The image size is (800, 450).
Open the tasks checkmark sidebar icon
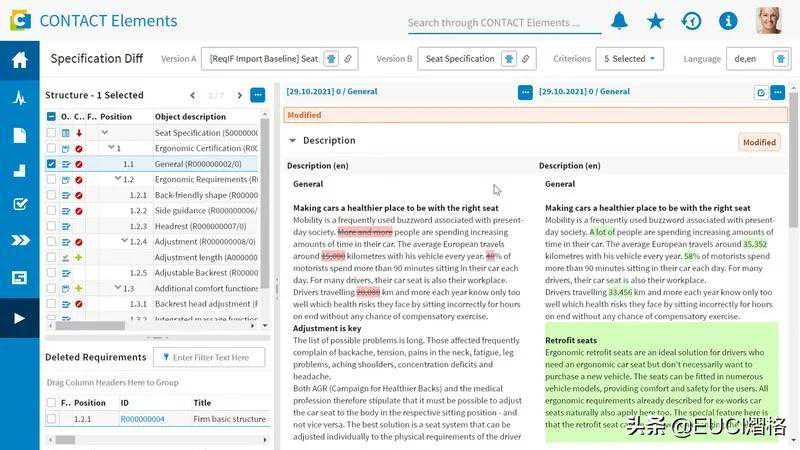(19, 204)
